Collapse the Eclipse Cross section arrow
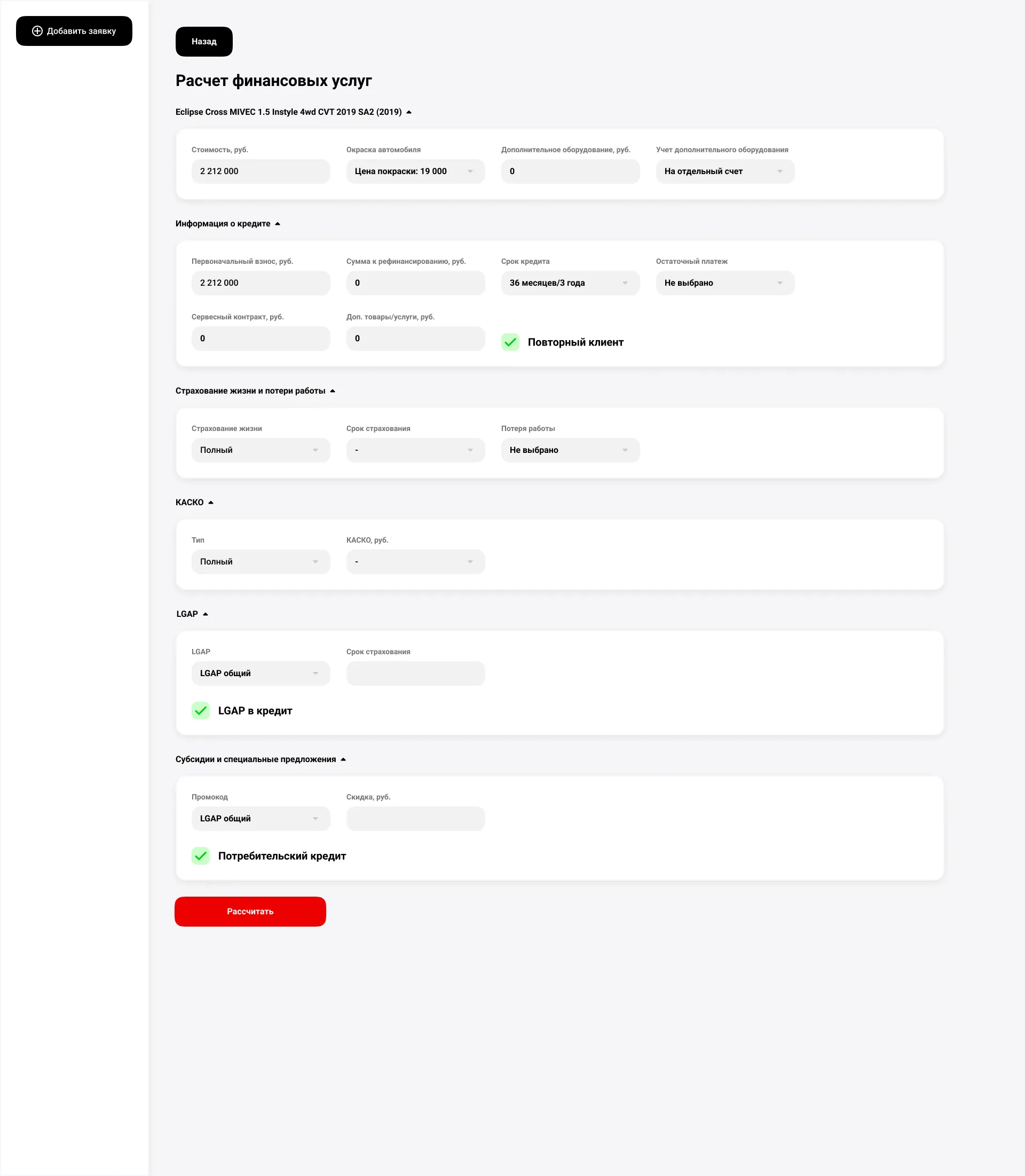The image size is (1025, 1176). pyautogui.click(x=409, y=112)
